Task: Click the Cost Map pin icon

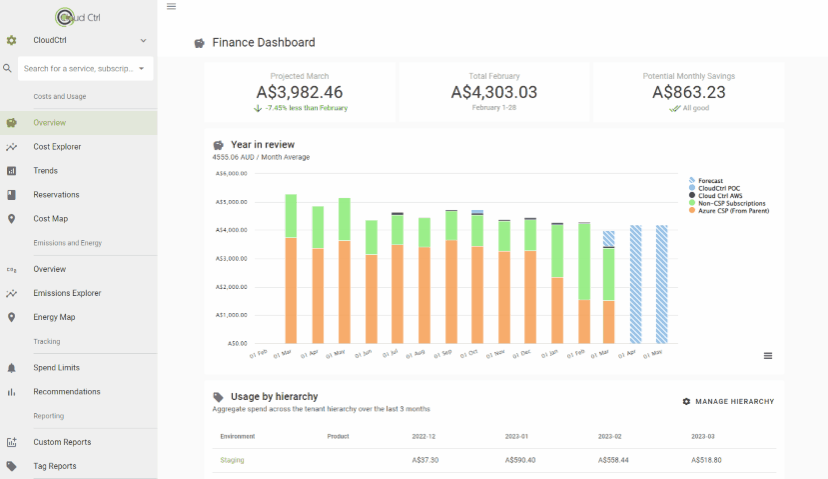Action: [x=11, y=219]
